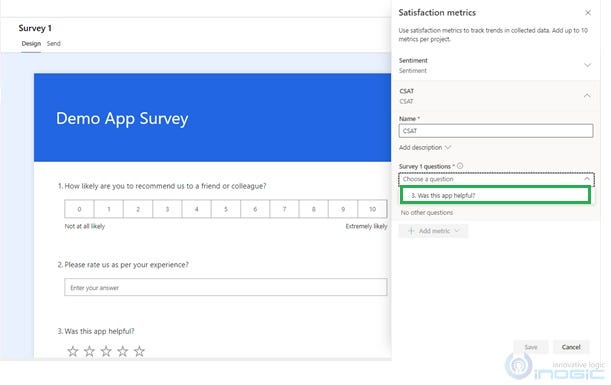Click the fifth star rating icon
This screenshot has width=611, height=385.
[x=139, y=351]
